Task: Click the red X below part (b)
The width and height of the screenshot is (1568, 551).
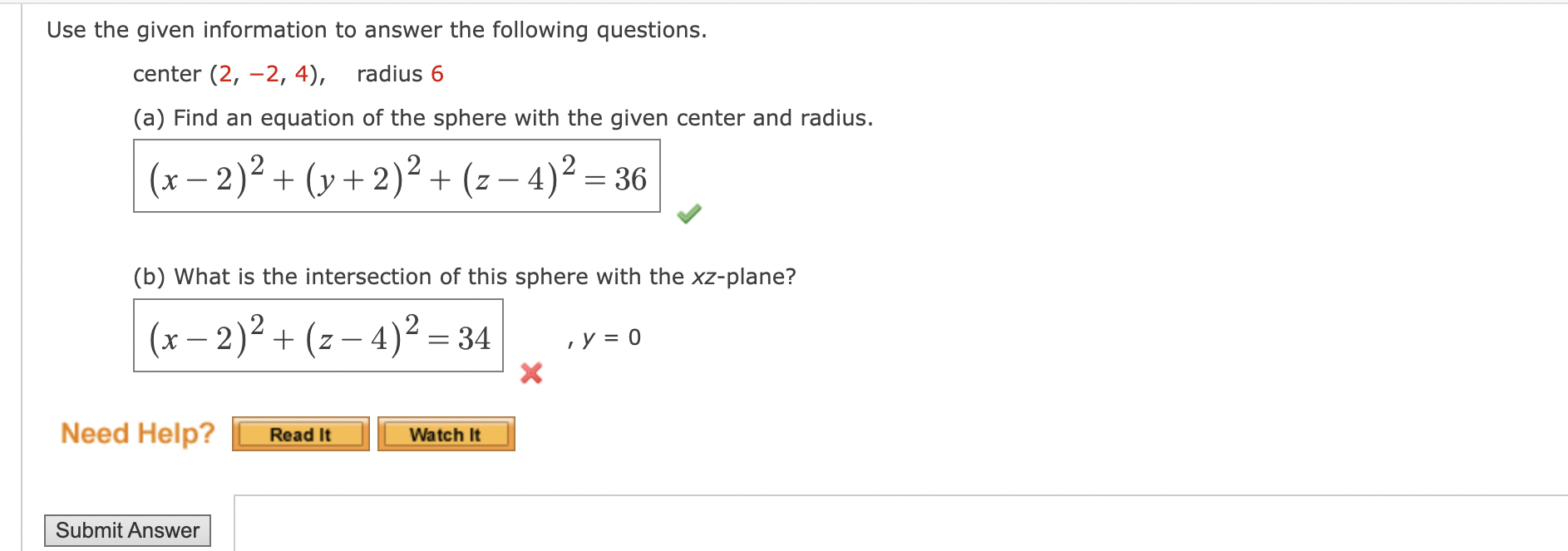Action: pos(530,372)
